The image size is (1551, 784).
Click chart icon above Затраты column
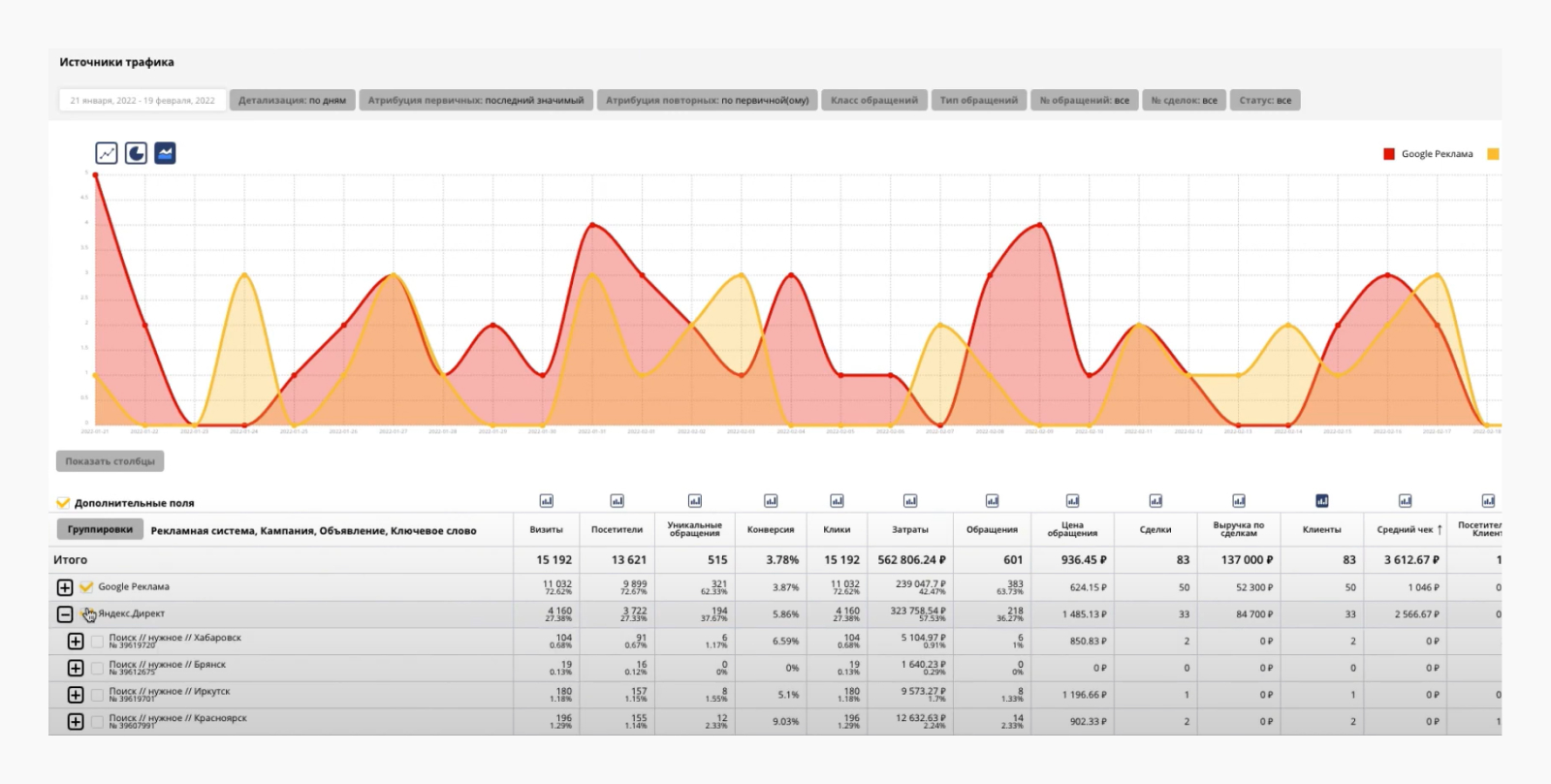pos(910,501)
